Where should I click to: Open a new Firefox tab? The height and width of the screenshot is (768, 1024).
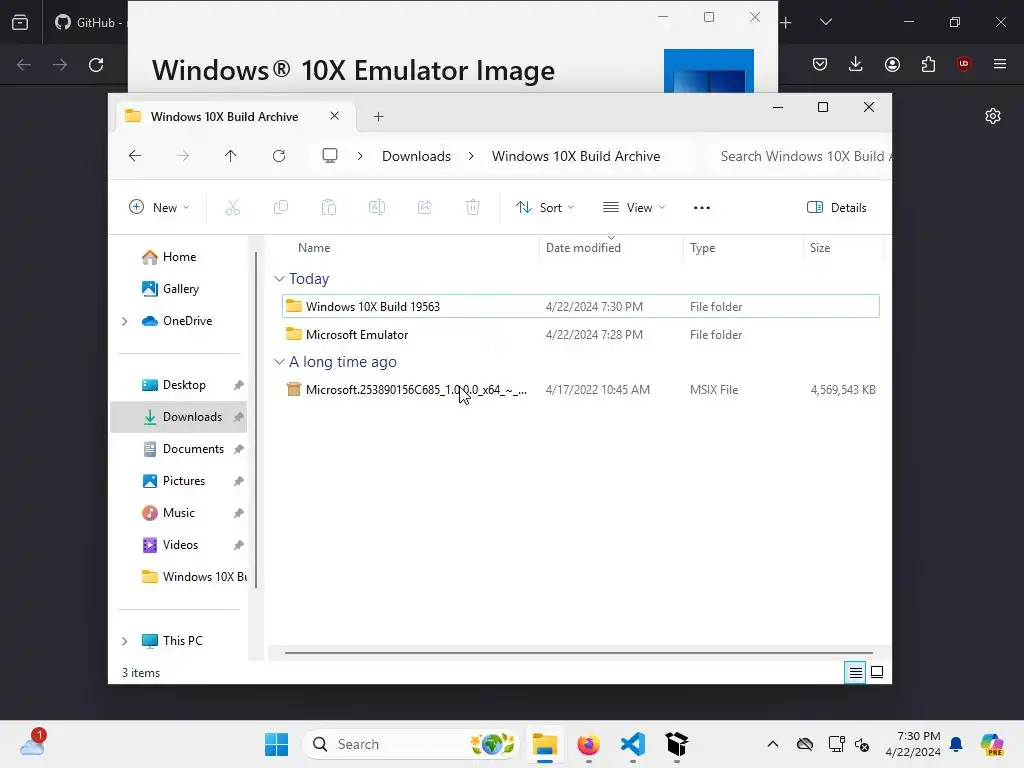(786, 23)
